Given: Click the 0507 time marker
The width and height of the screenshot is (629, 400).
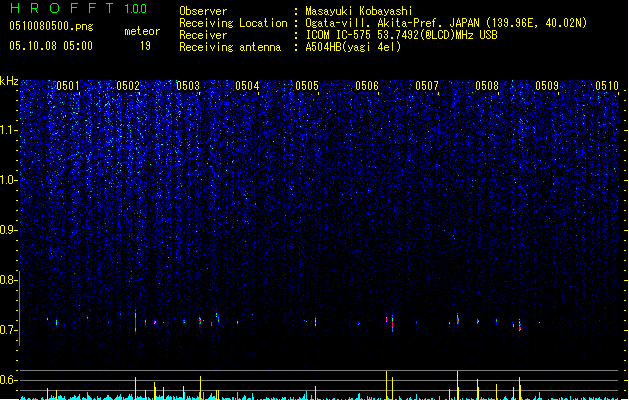Looking at the screenshot, I should coord(427,85).
